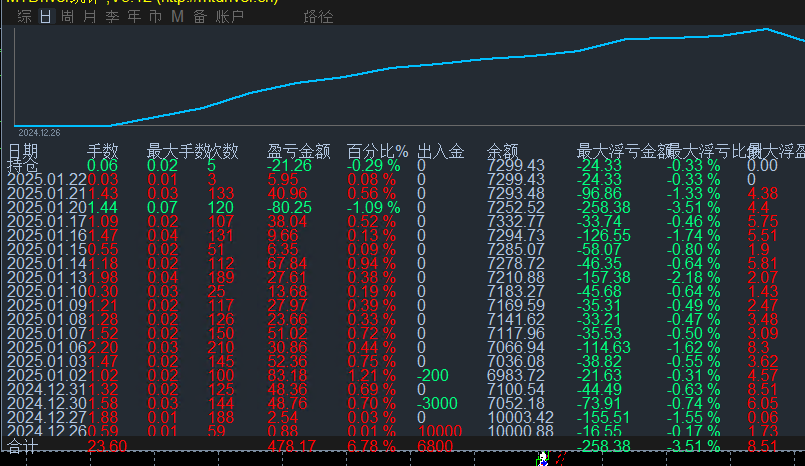This screenshot has height=466, width=805.
Task: Select the 2025.01.06 date row
Action: [x=47, y=347]
